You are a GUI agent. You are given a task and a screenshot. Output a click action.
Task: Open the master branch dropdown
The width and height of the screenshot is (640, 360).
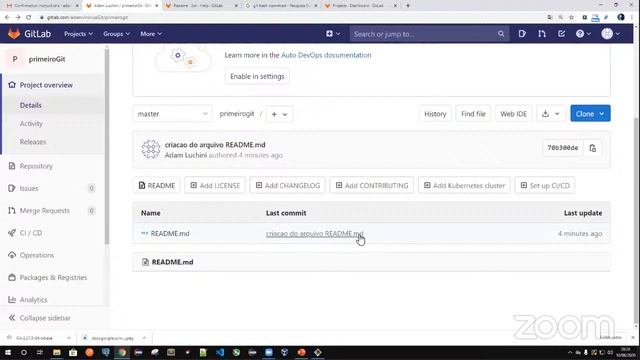(172, 114)
